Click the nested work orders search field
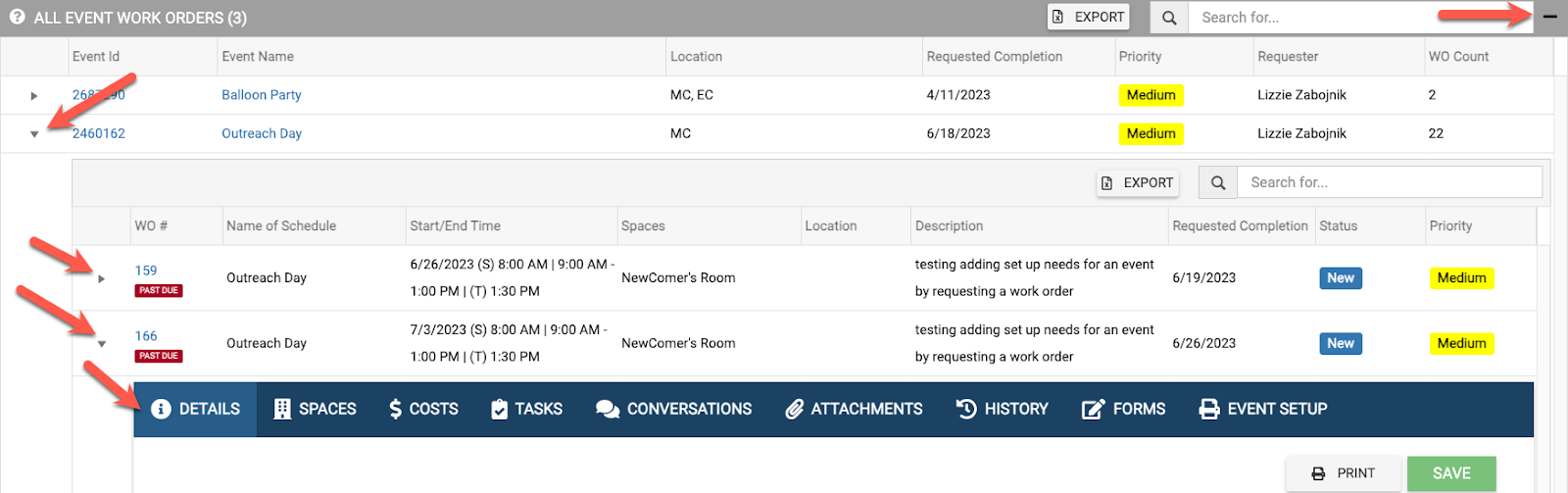The height and width of the screenshot is (493, 1568). pos(1389,182)
